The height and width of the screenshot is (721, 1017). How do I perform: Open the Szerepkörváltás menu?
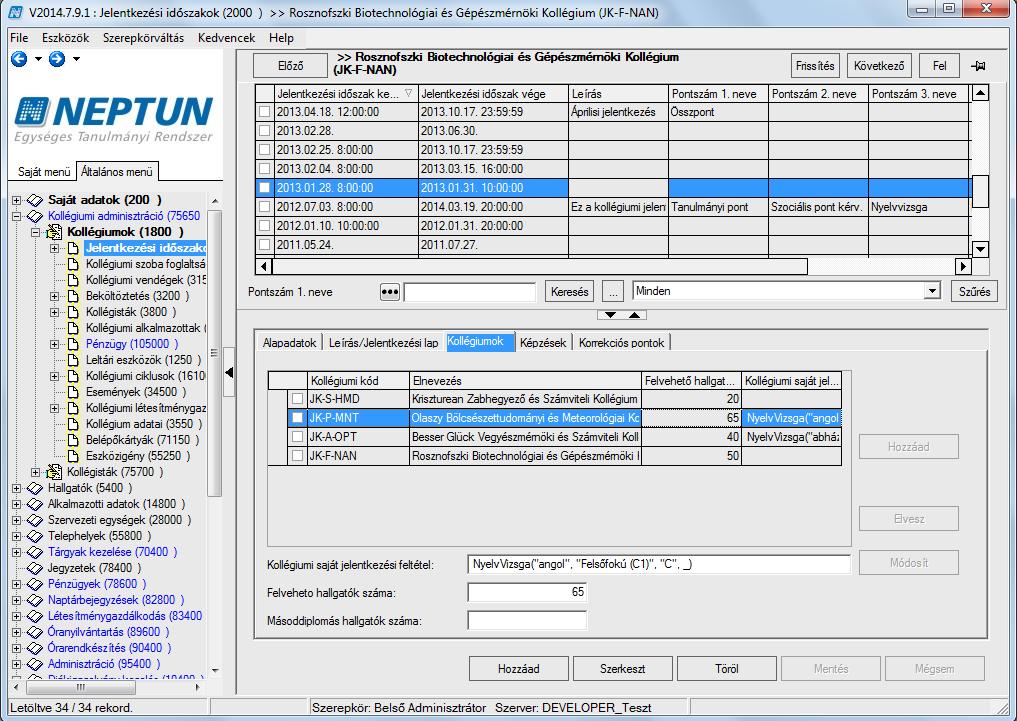143,38
